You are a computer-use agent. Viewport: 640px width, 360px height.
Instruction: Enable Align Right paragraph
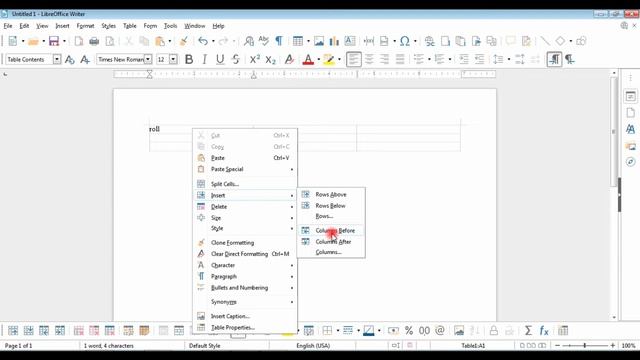pyautogui.click(x=384, y=59)
